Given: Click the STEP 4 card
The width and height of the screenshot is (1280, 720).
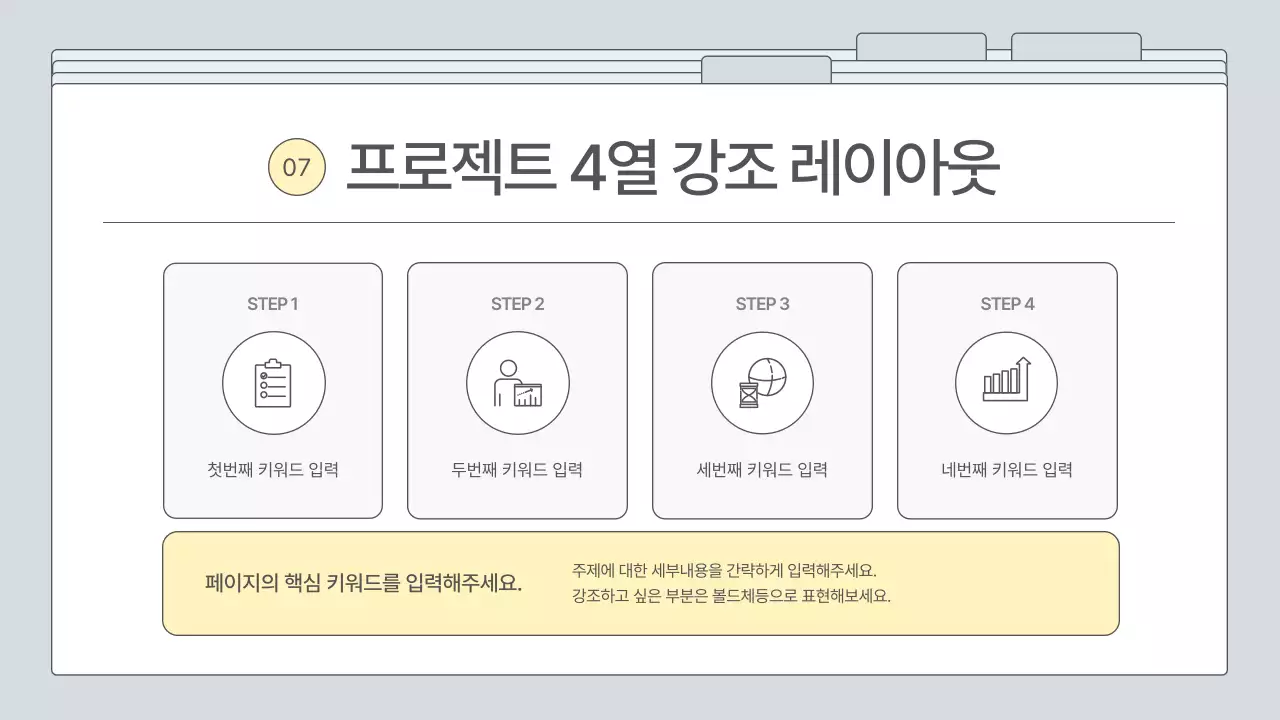Looking at the screenshot, I should (x=1006, y=390).
